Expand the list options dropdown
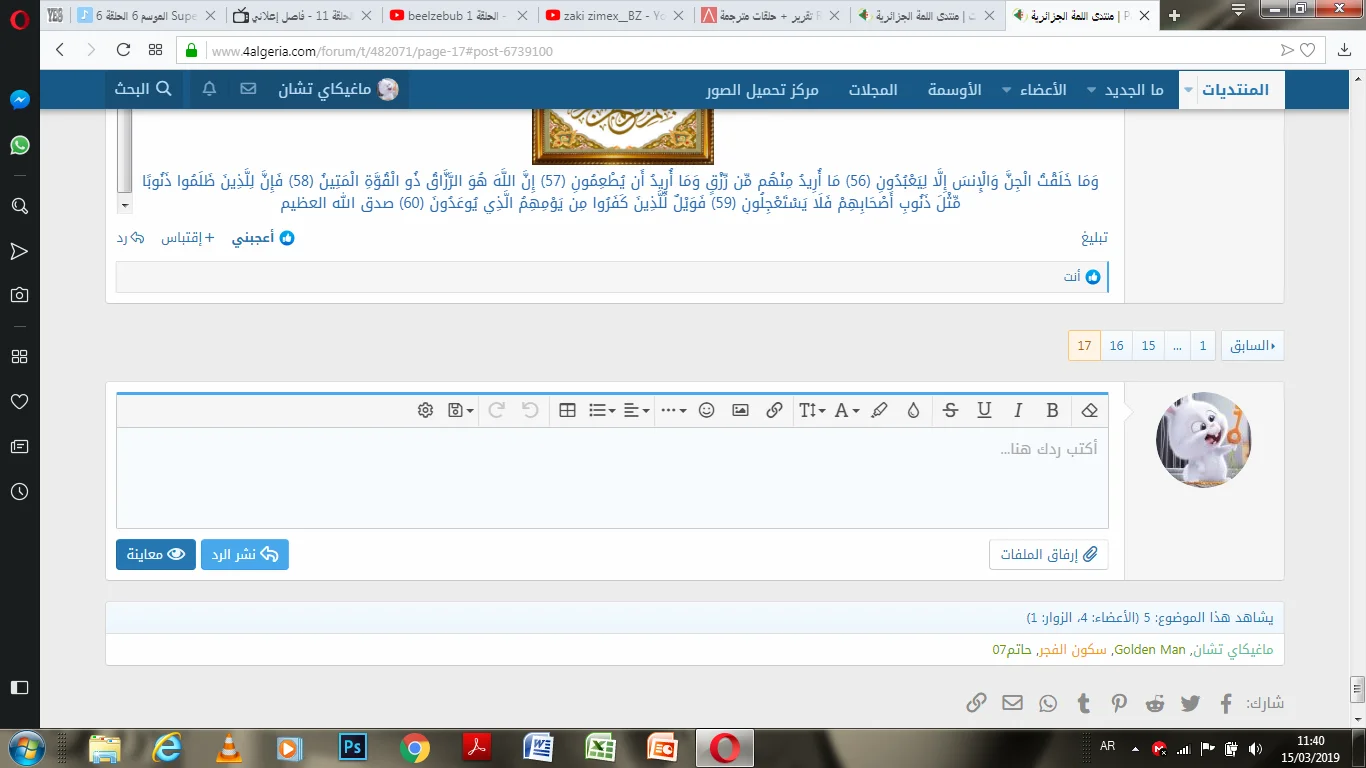The width and height of the screenshot is (1366, 768). tap(602, 410)
